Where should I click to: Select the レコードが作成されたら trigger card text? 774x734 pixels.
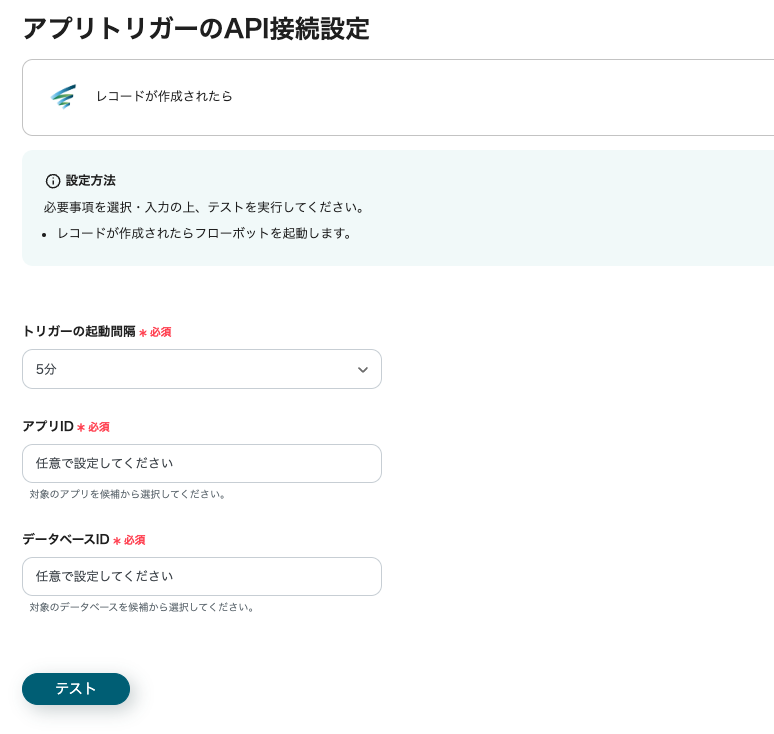point(164,97)
